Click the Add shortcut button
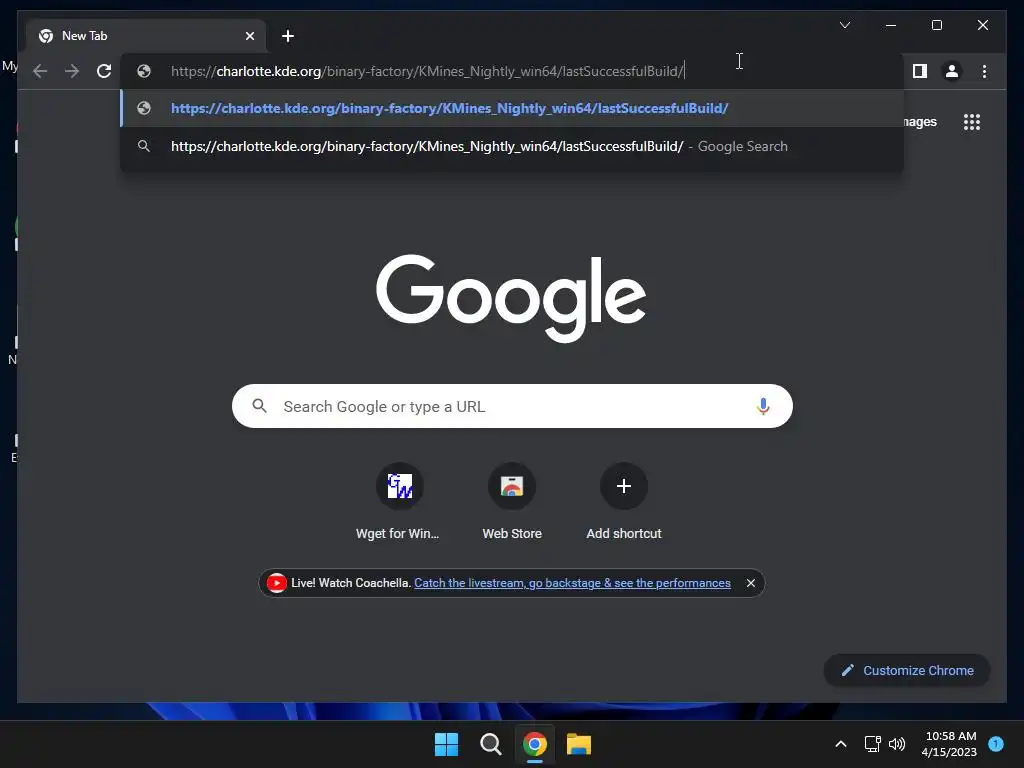 point(624,502)
